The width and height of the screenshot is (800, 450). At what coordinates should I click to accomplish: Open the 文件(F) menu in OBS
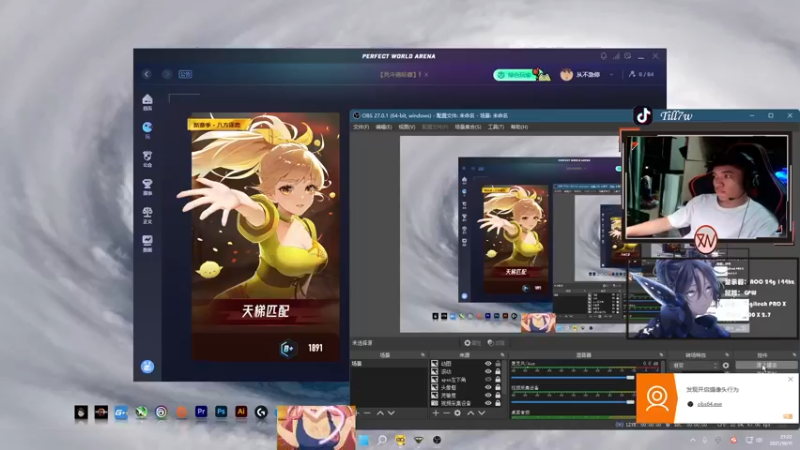coord(361,127)
